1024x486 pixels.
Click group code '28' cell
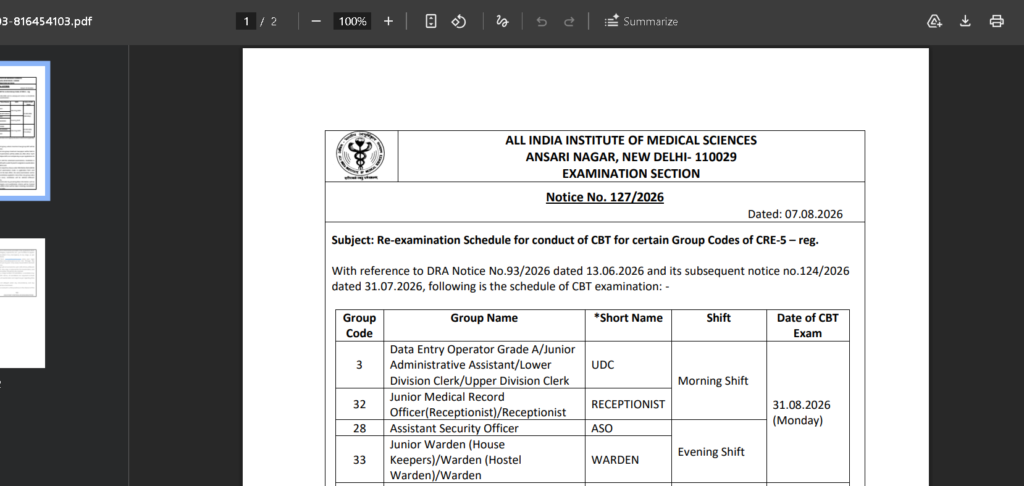tap(359, 429)
